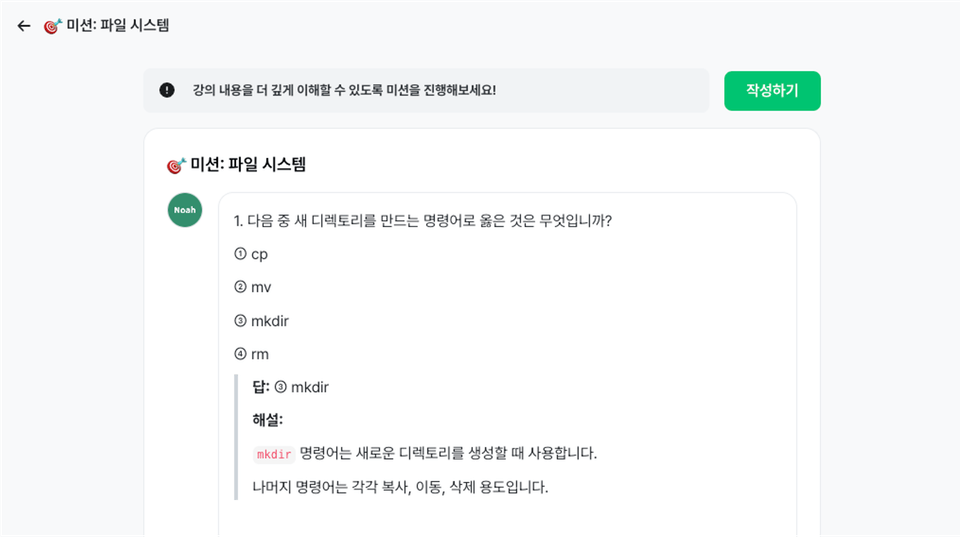Click the target icon beside the card title
Screen dimensions: 960x537
176,165
